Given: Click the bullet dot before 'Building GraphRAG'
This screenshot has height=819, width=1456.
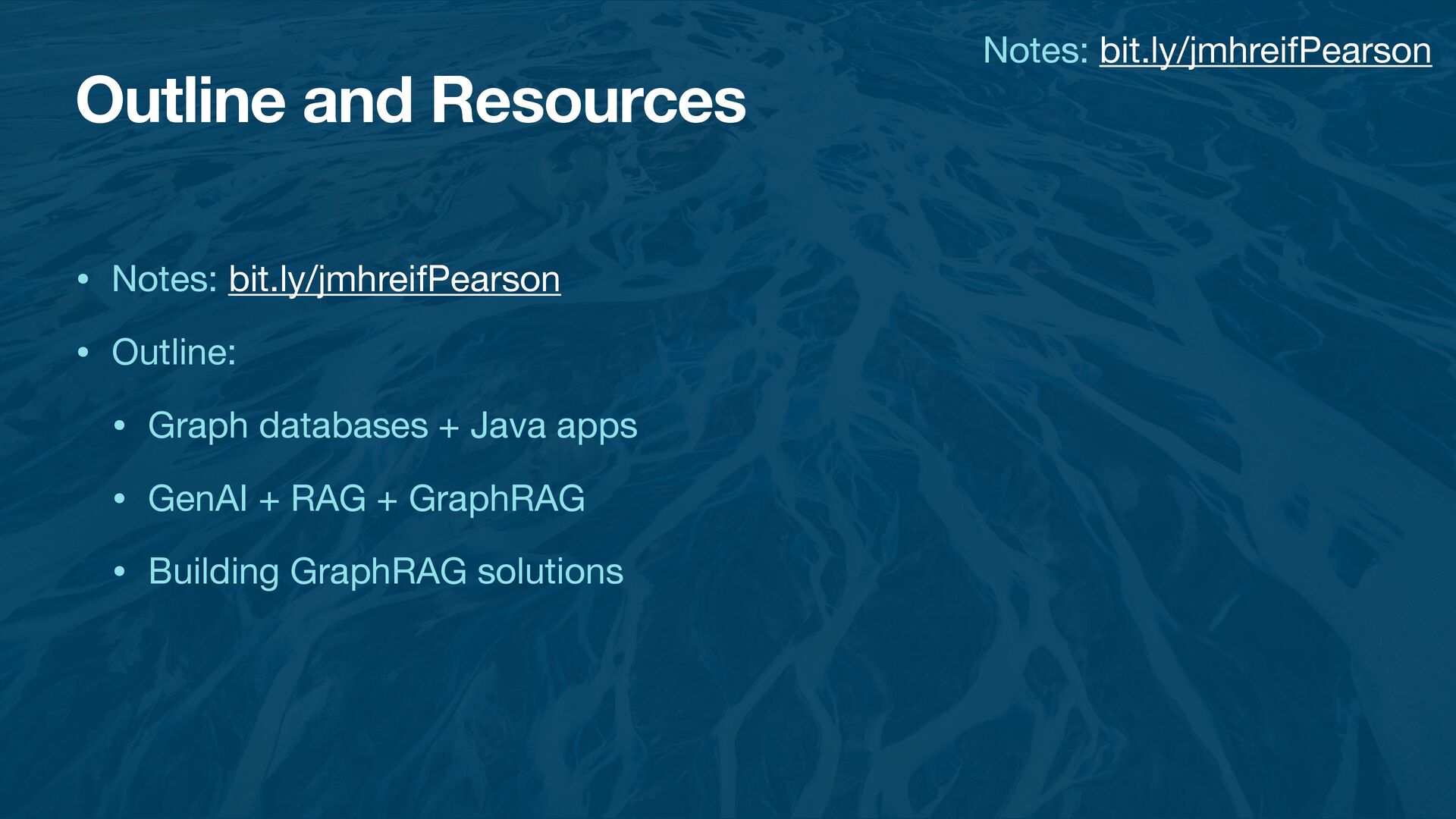Looking at the screenshot, I should 119,572.
